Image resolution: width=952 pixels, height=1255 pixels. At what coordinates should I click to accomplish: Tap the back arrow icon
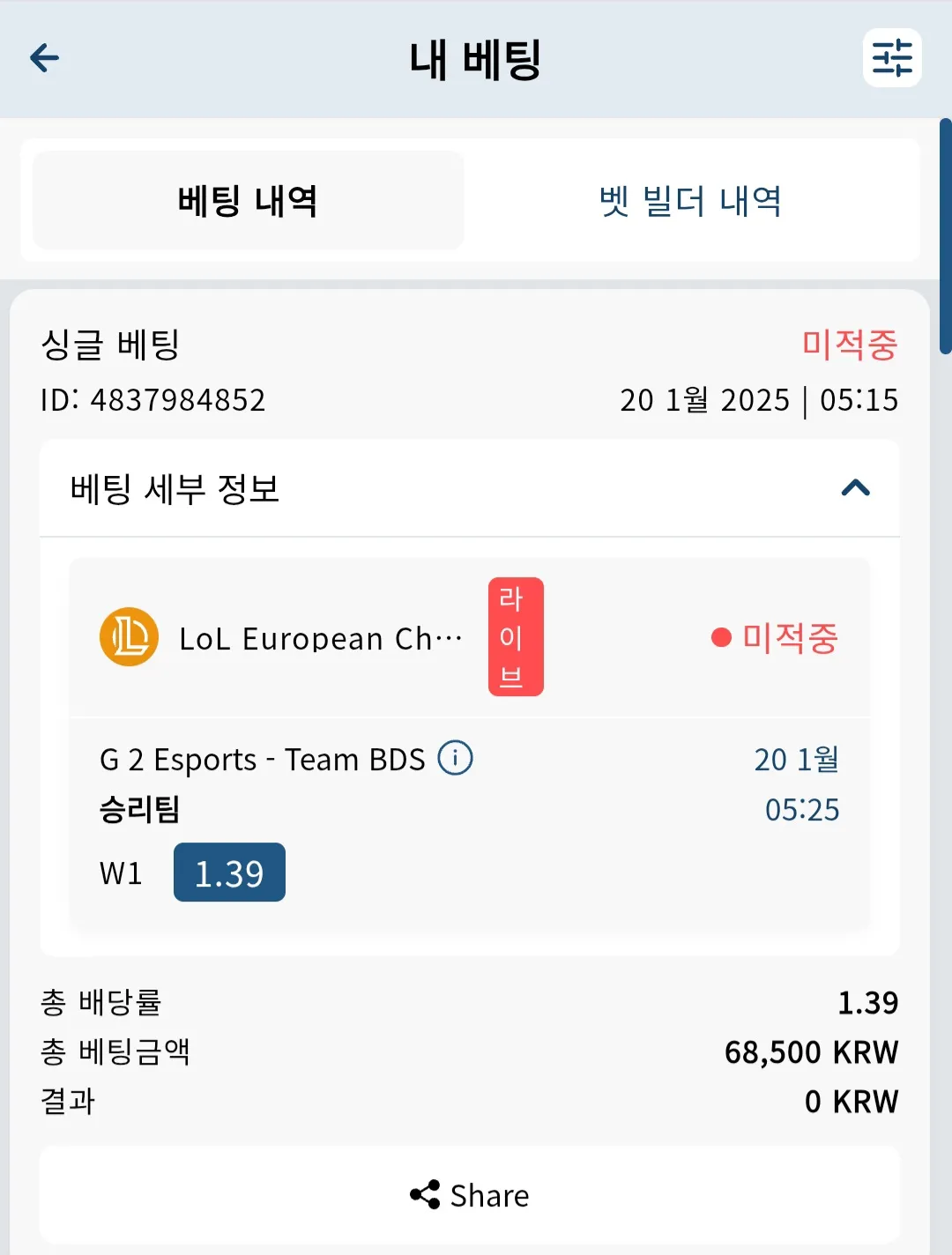click(44, 58)
